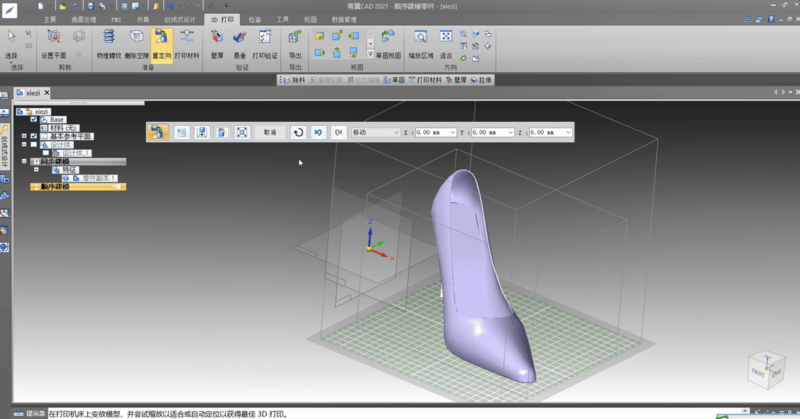Enable the 设计体 checkbox in tree
This screenshot has height=419, width=800.
point(34,144)
